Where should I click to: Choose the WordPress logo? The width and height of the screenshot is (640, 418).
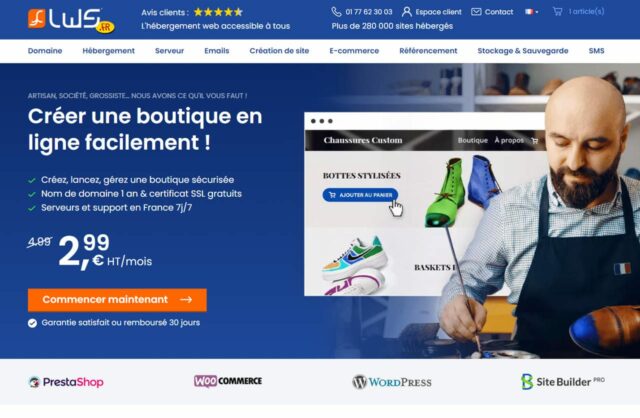391,382
